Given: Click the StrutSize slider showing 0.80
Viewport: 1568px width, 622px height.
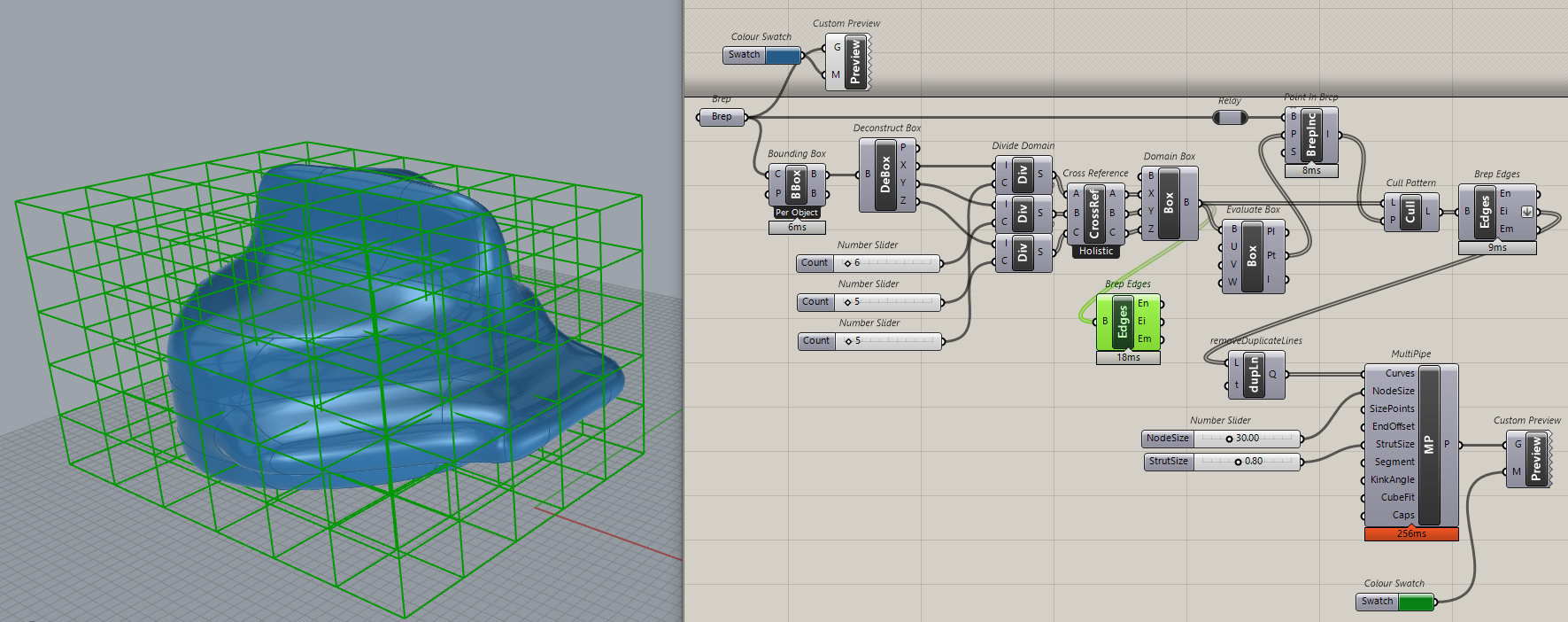Looking at the screenshot, I should point(1222,462).
